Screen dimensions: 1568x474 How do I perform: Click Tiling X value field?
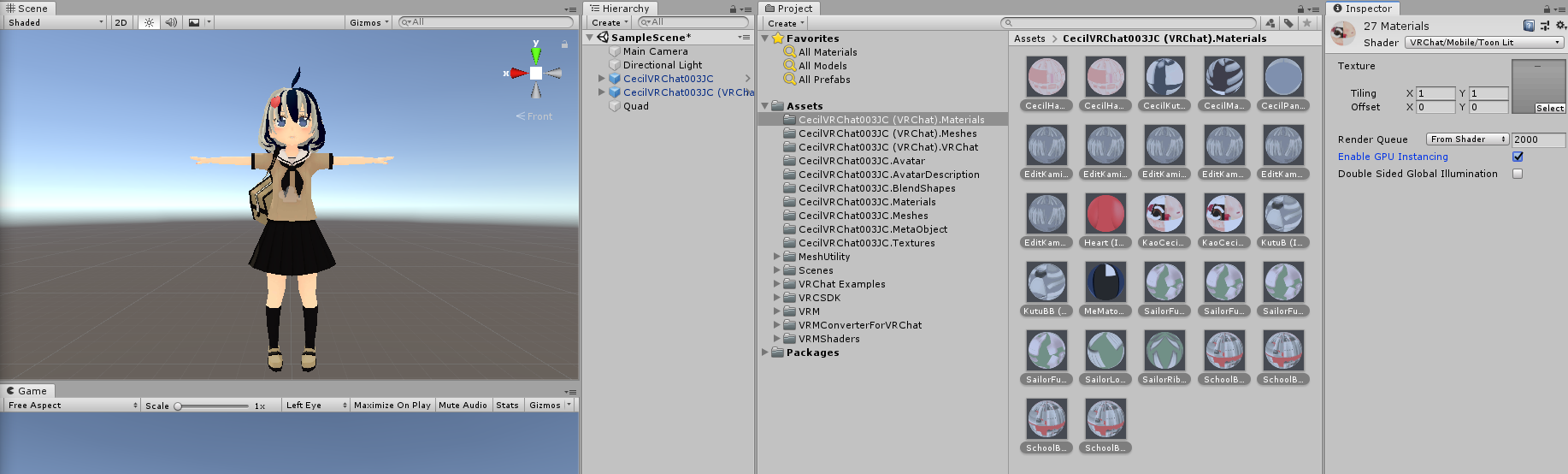1435,93
